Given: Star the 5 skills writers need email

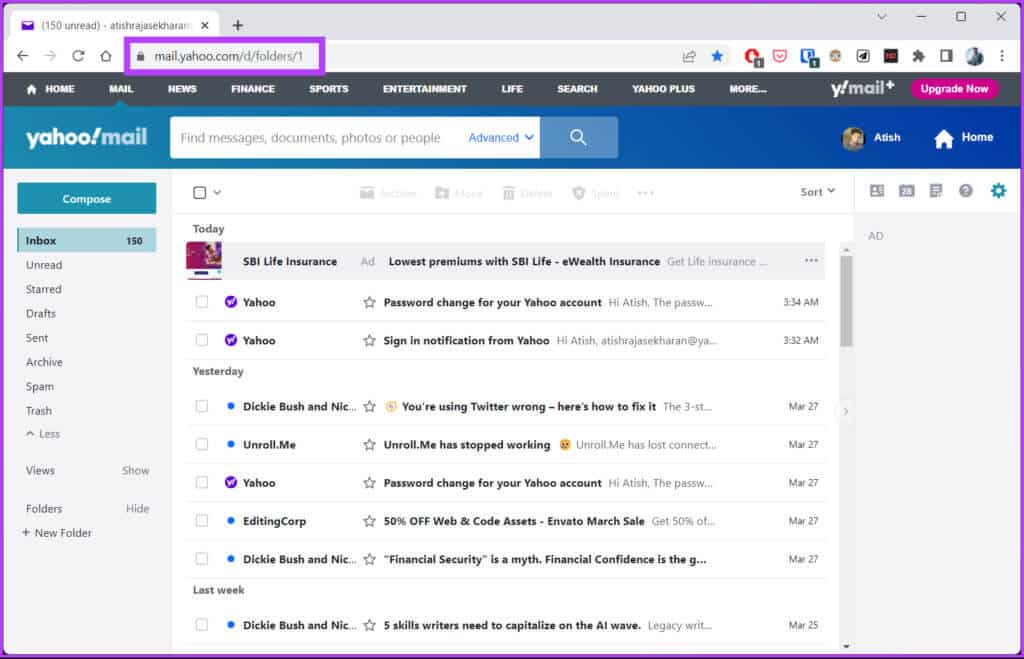Looking at the screenshot, I should click(x=370, y=625).
